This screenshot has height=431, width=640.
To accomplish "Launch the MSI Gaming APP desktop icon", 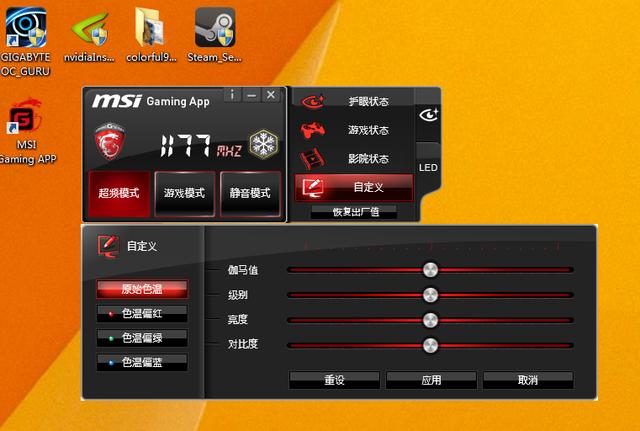I will [26, 131].
